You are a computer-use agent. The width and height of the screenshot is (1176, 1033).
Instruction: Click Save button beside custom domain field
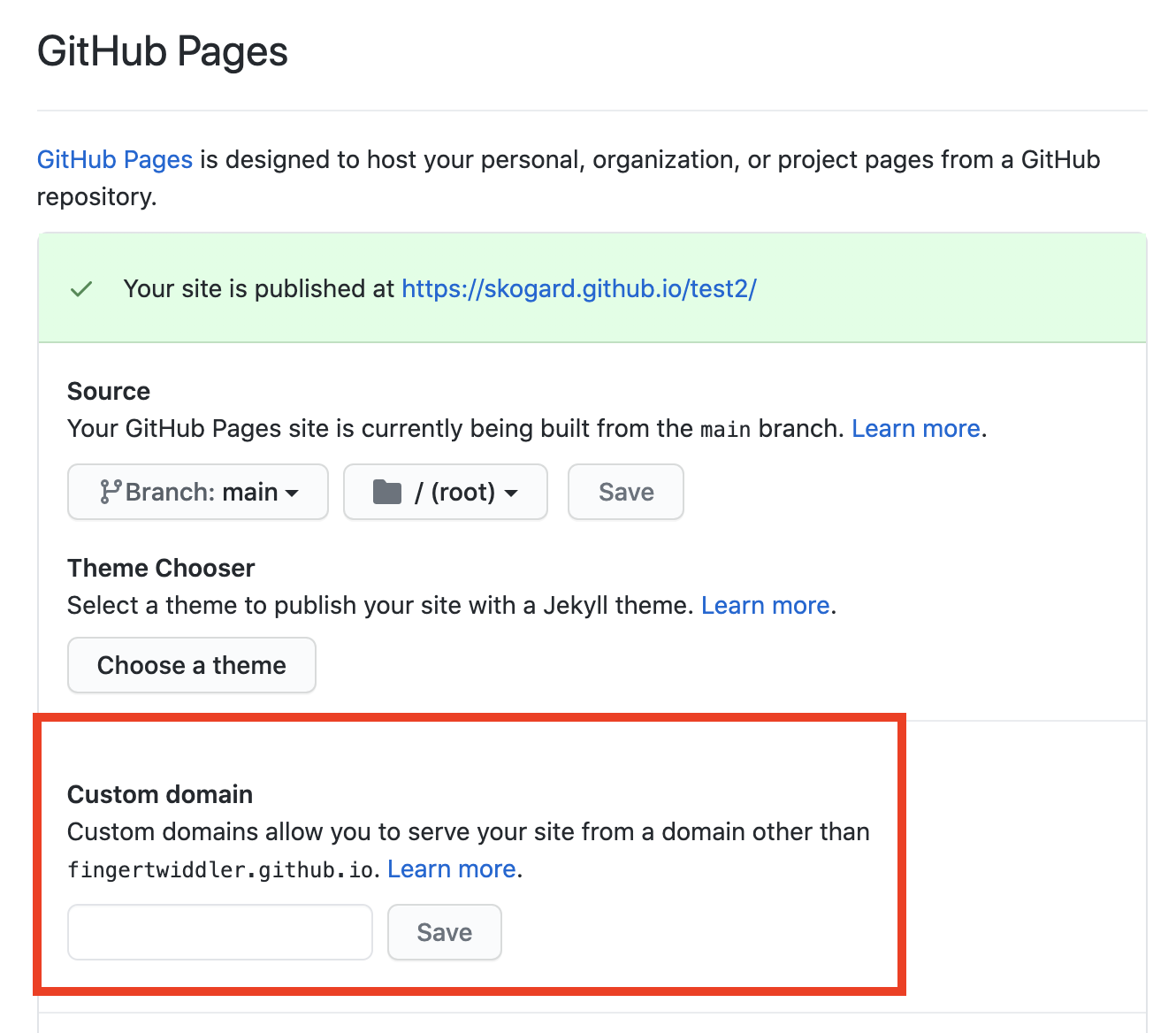[x=445, y=932]
